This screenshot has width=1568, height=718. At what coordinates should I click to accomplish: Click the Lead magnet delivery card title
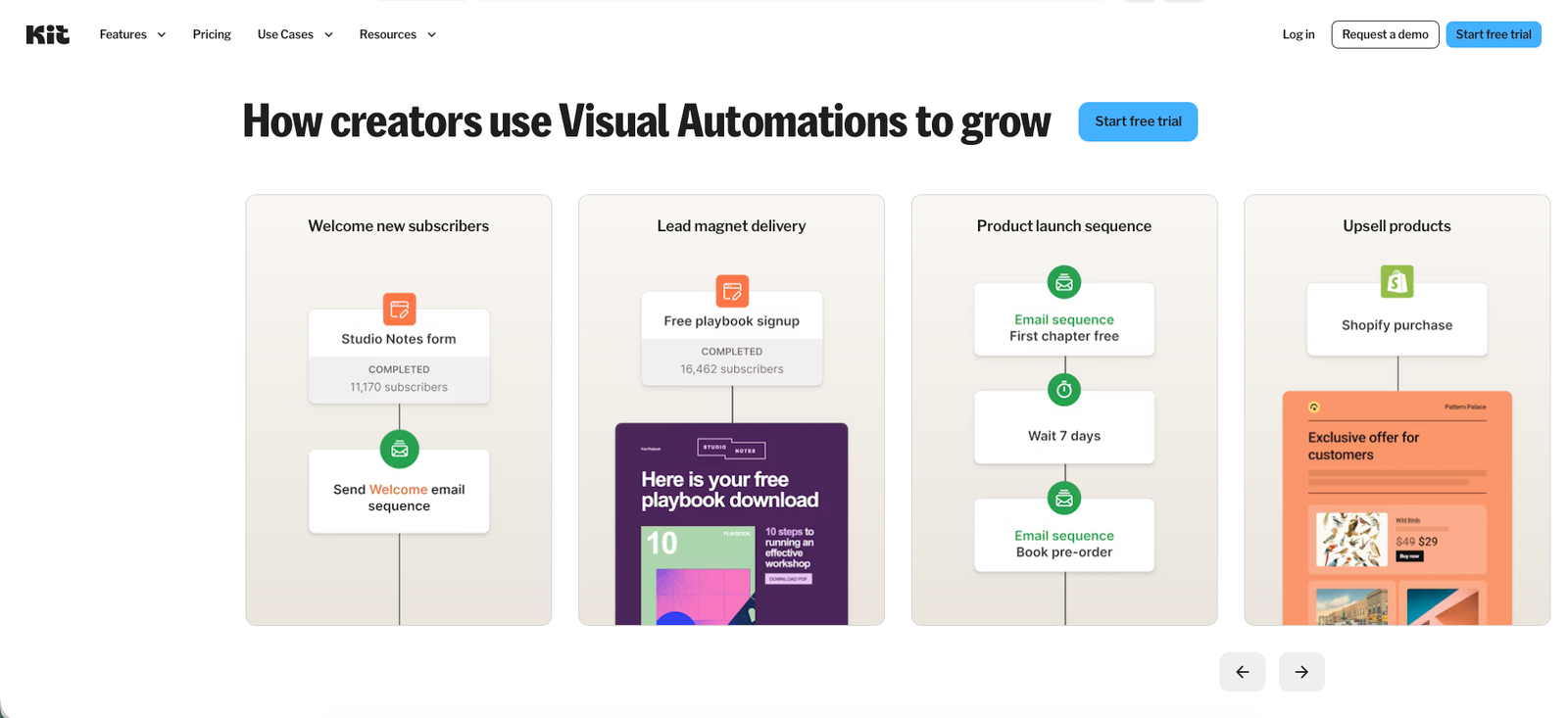point(731,226)
